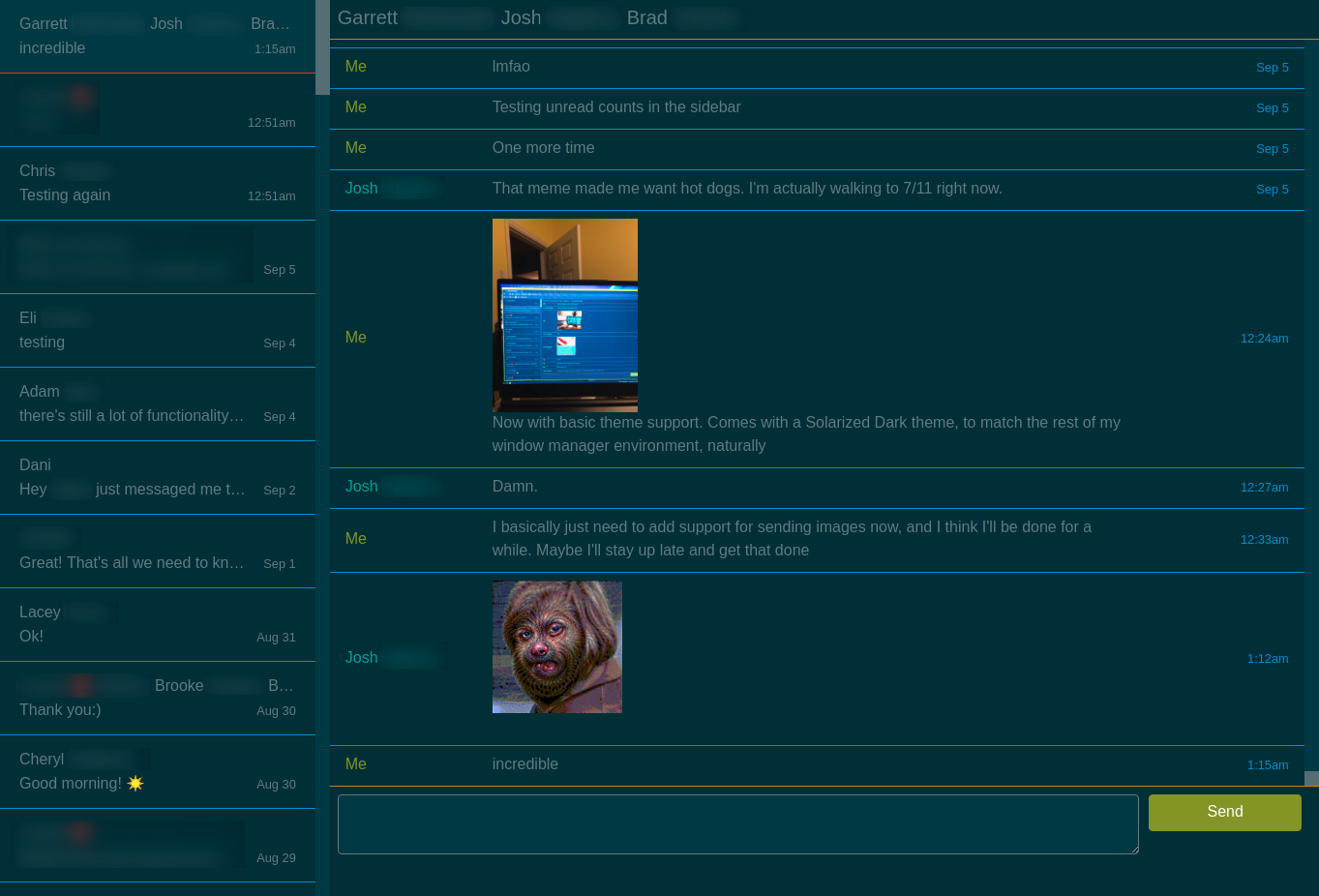Screen dimensions: 1319x896
Task: Open blurred conversation dated Aug 29
Action: tap(158, 846)
